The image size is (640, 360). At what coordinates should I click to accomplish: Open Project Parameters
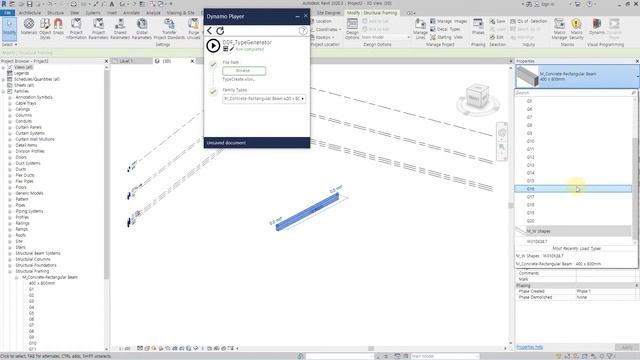98,28
